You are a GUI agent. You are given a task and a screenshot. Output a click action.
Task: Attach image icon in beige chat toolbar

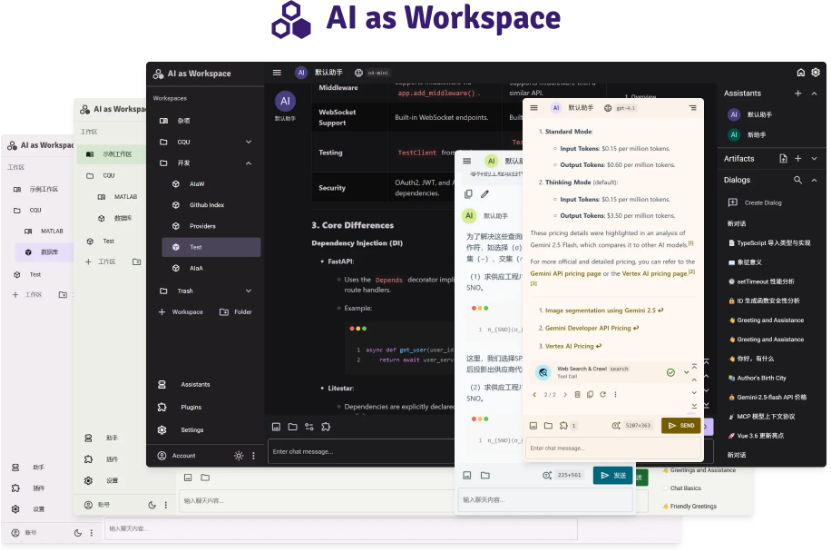tap(534, 426)
